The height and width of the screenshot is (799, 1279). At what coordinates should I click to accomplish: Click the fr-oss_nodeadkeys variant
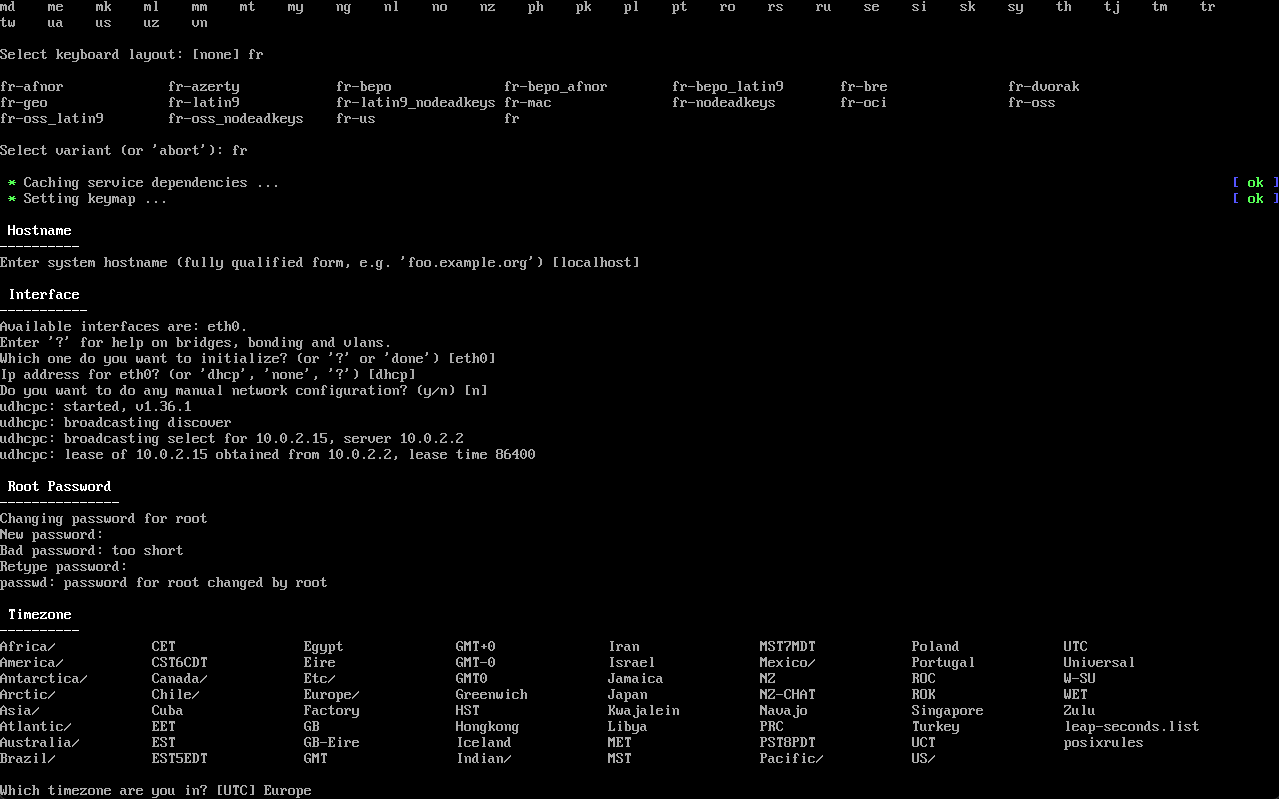pos(235,118)
